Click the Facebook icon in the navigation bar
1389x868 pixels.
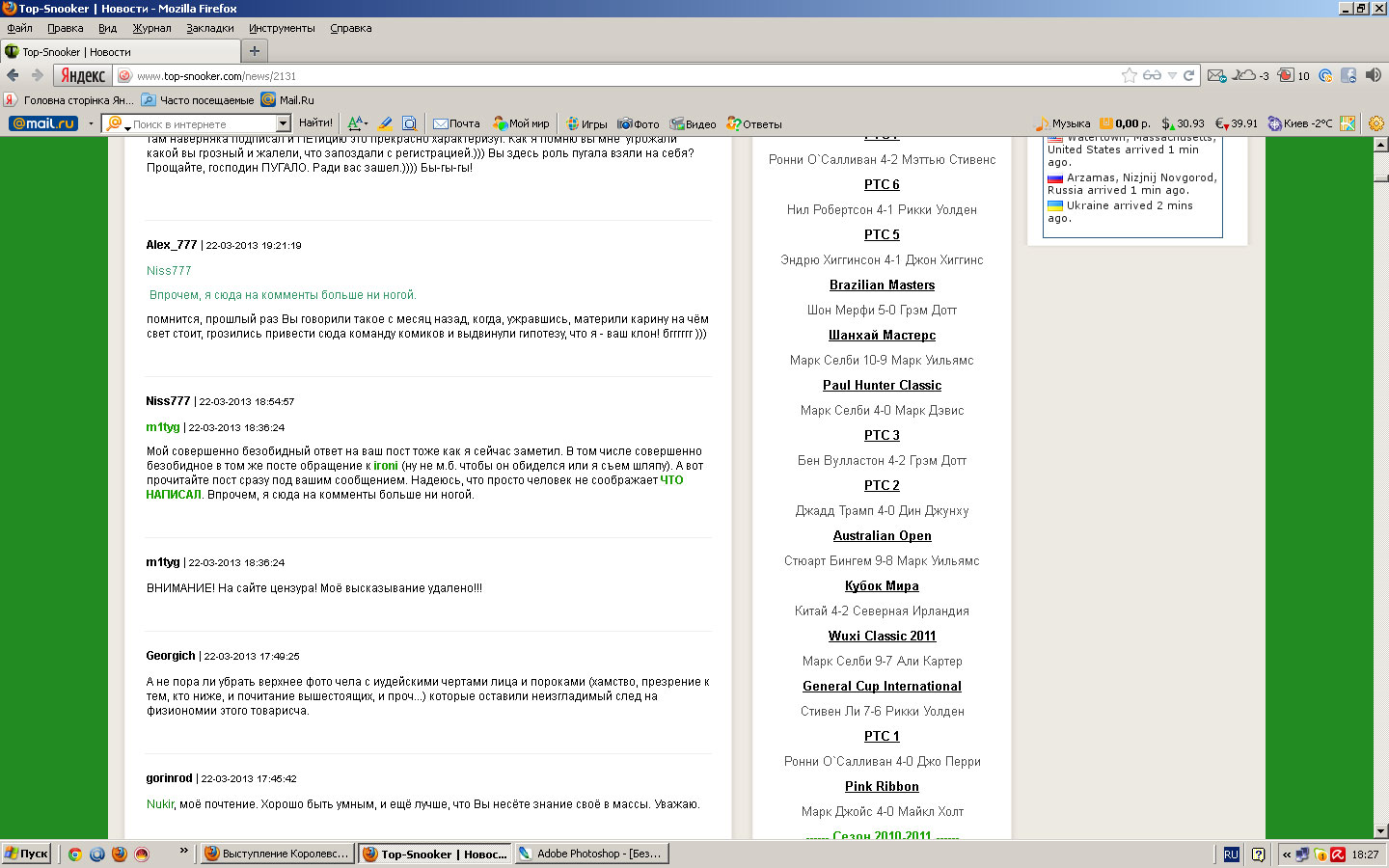point(1348,75)
